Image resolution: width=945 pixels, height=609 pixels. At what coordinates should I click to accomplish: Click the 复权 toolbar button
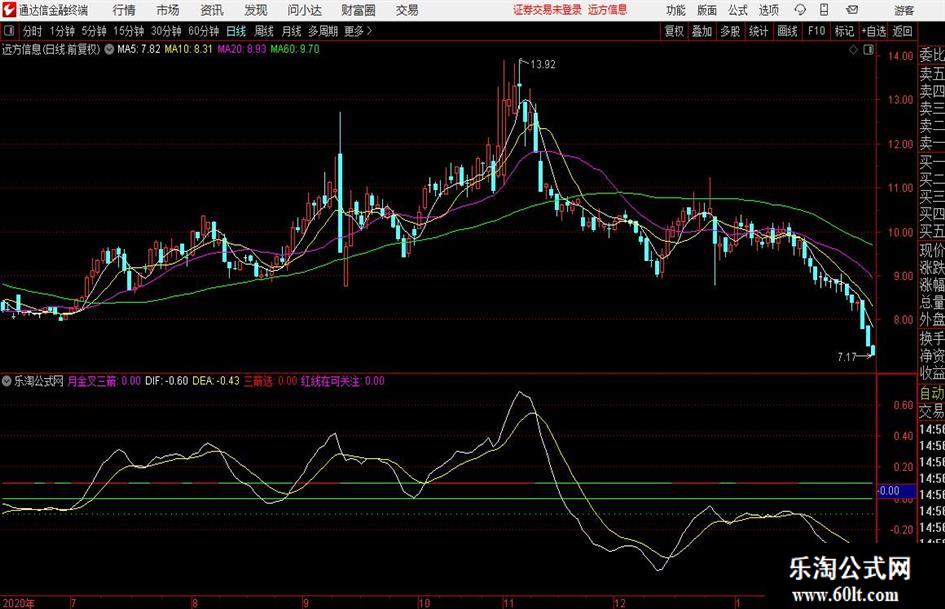(x=674, y=31)
